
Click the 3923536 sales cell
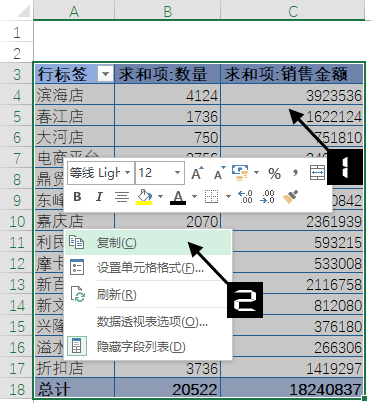coord(292,95)
